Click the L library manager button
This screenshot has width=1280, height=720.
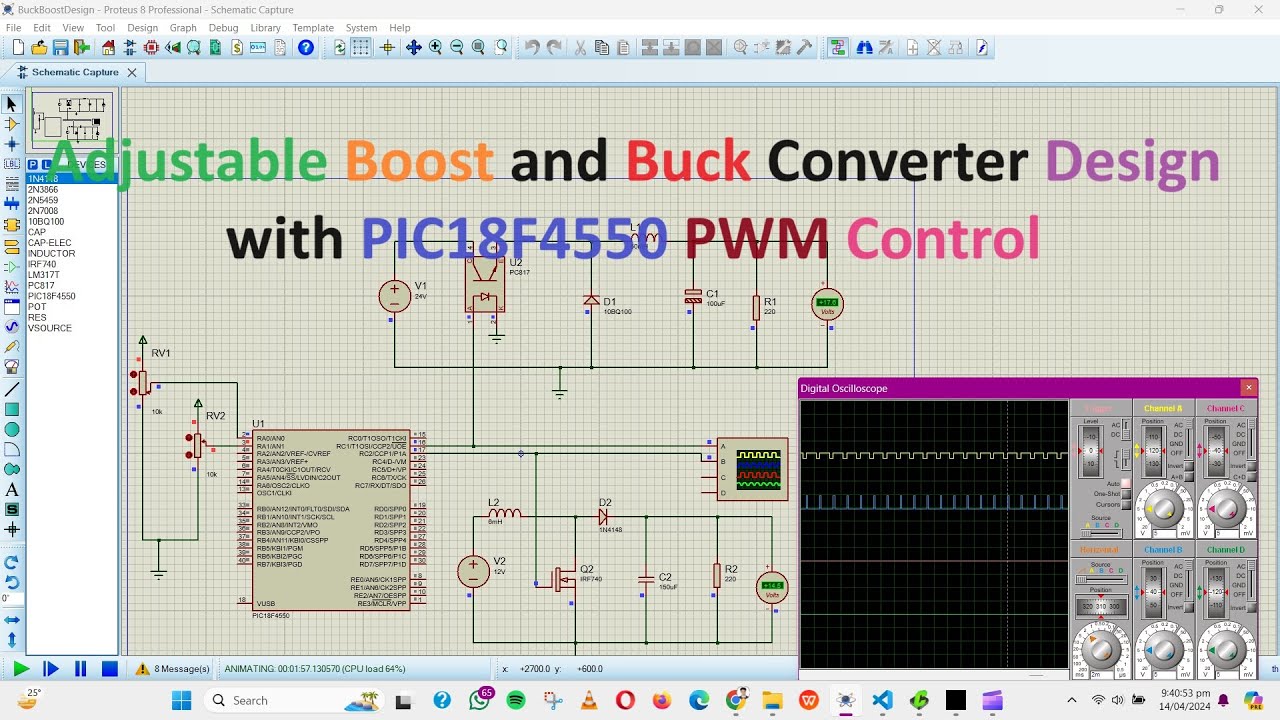click(x=45, y=165)
